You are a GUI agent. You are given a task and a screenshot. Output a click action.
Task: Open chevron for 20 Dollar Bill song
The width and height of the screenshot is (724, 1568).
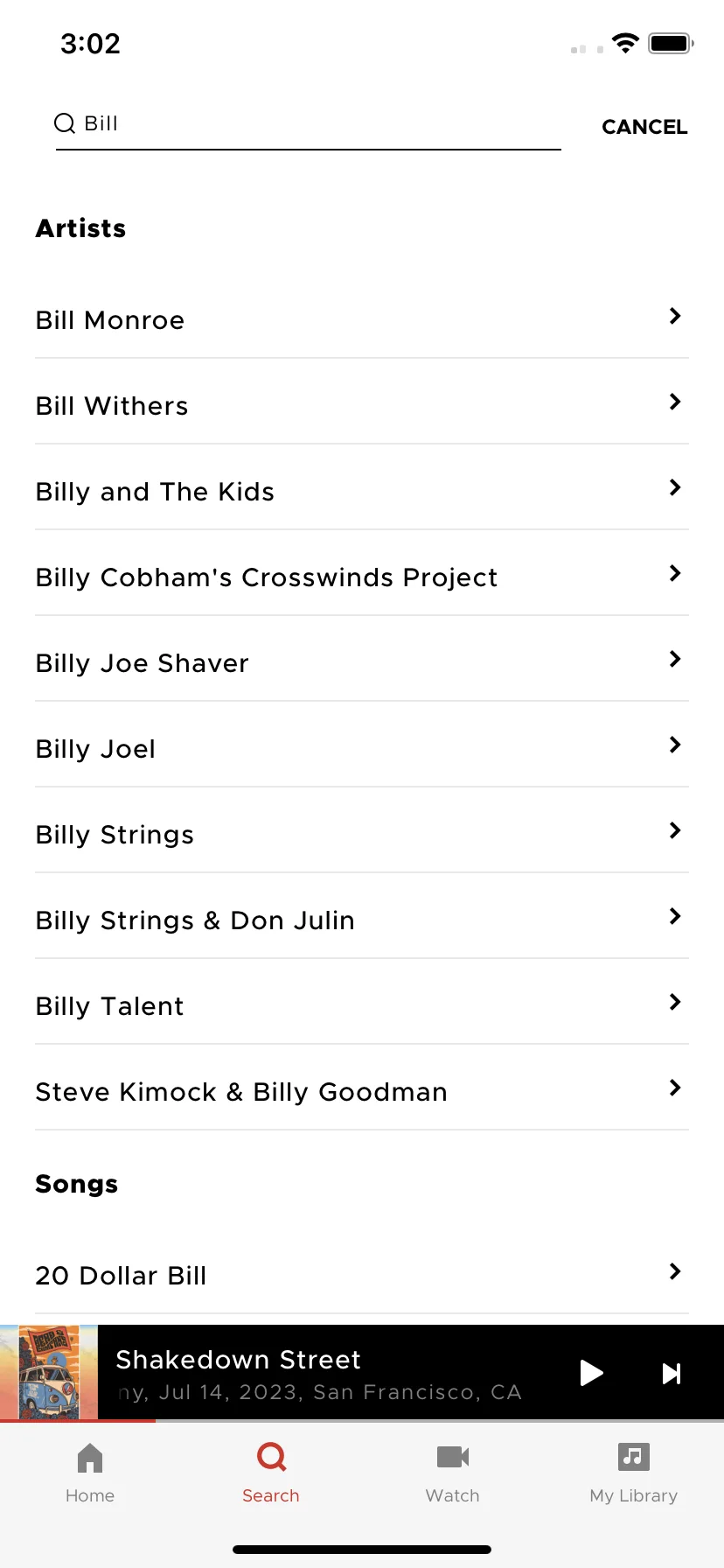point(675,1271)
